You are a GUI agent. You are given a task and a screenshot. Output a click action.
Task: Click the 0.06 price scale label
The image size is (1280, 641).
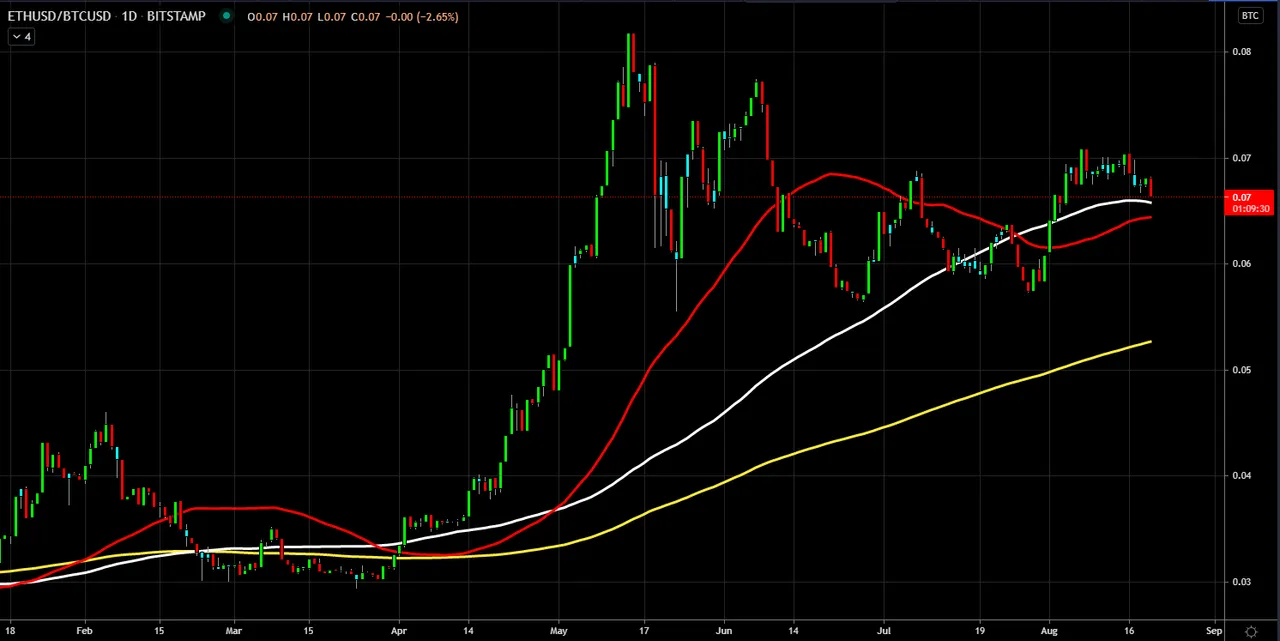coord(1242,264)
